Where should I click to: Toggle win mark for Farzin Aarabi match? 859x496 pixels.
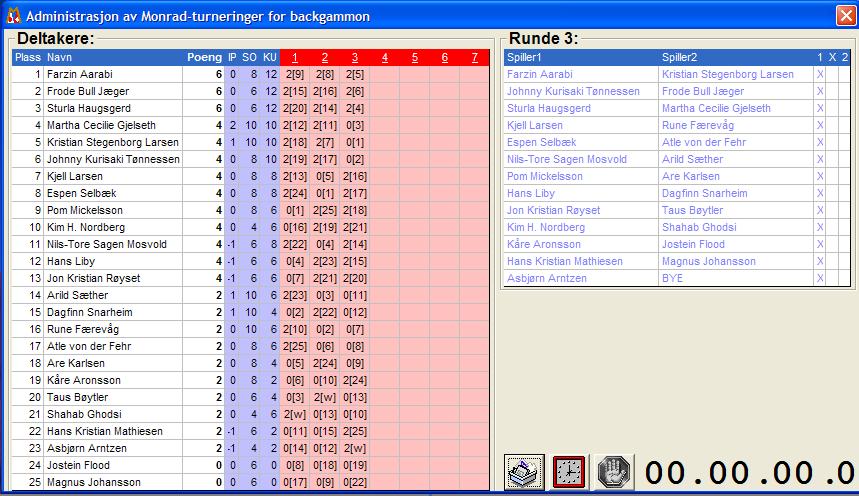click(820, 74)
